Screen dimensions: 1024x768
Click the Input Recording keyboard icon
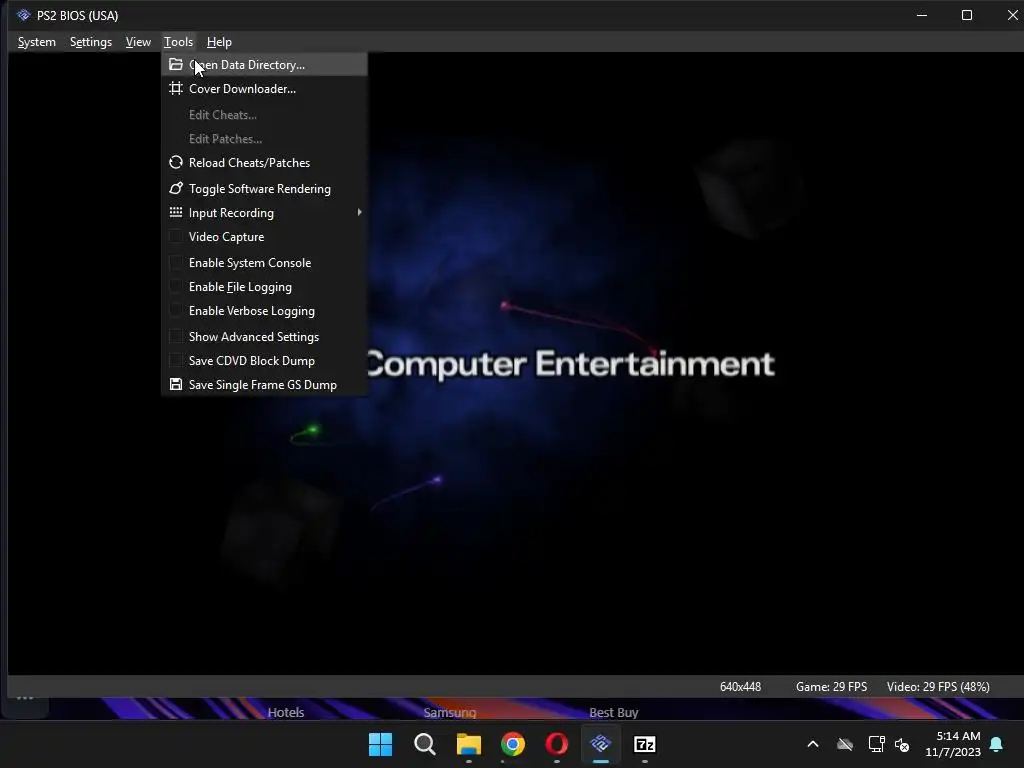(x=176, y=212)
